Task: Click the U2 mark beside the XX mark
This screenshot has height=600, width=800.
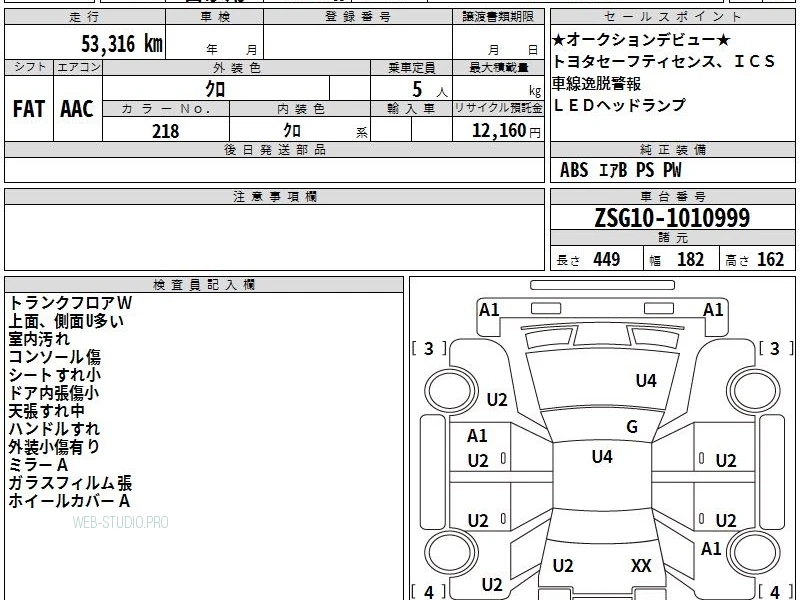Action: click(563, 566)
